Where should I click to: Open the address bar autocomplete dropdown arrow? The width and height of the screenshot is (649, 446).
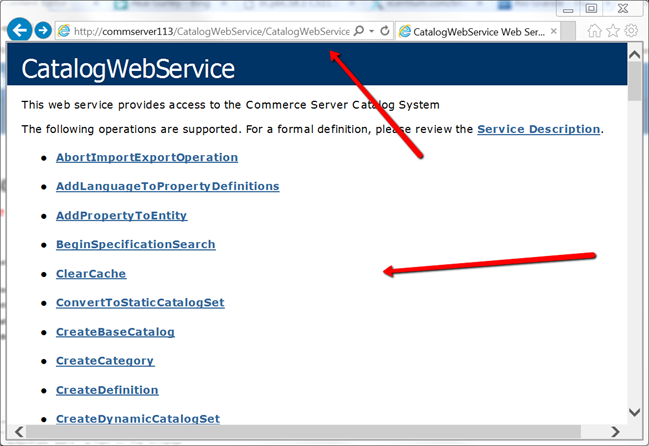[x=371, y=31]
